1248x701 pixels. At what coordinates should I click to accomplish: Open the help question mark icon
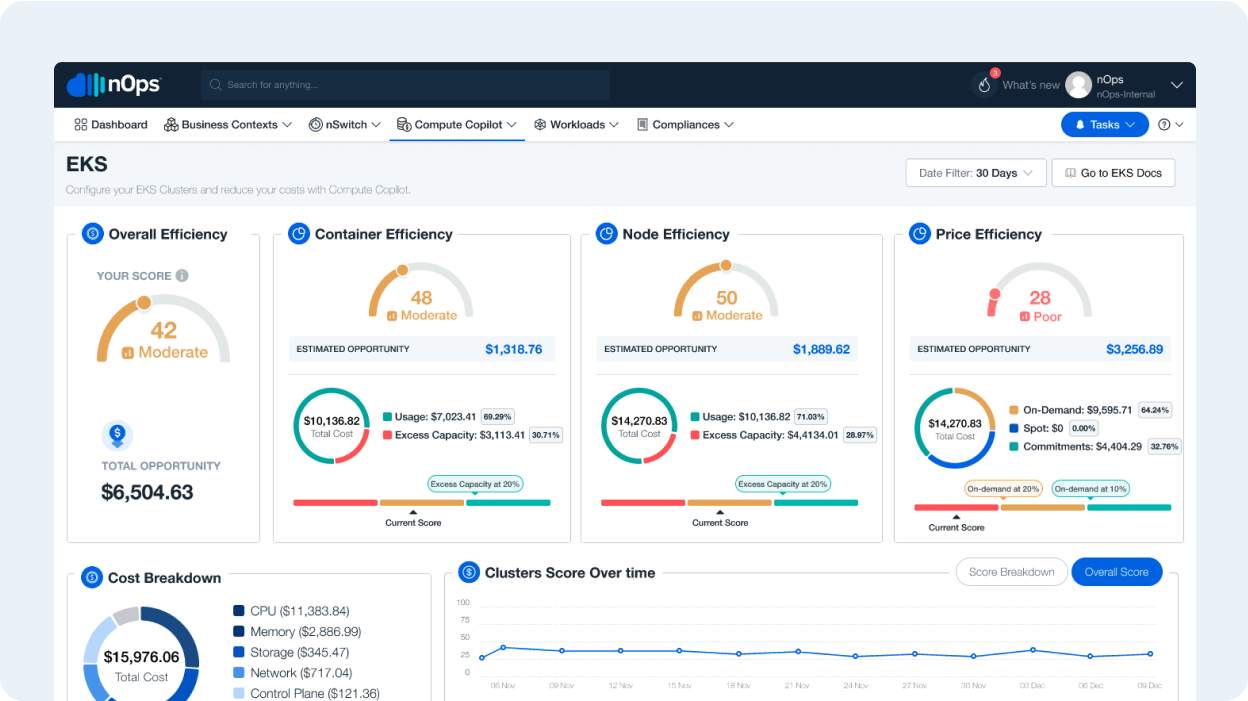tap(1164, 125)
